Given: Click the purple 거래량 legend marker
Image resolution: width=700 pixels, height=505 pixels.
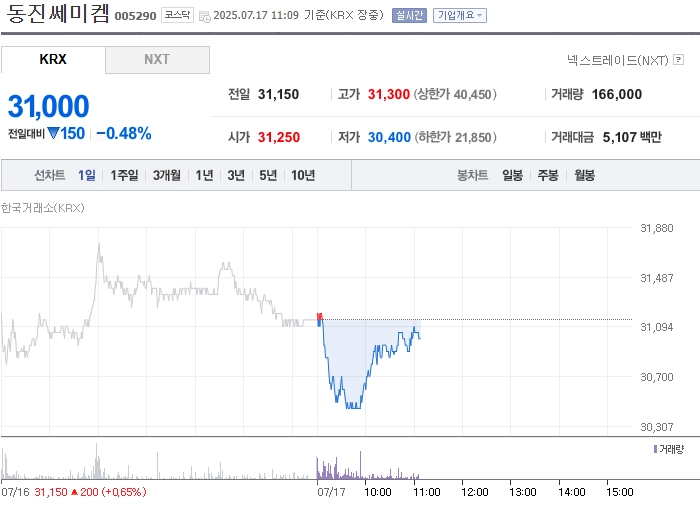Looking at the screenshot, I should tap(655, 449).
